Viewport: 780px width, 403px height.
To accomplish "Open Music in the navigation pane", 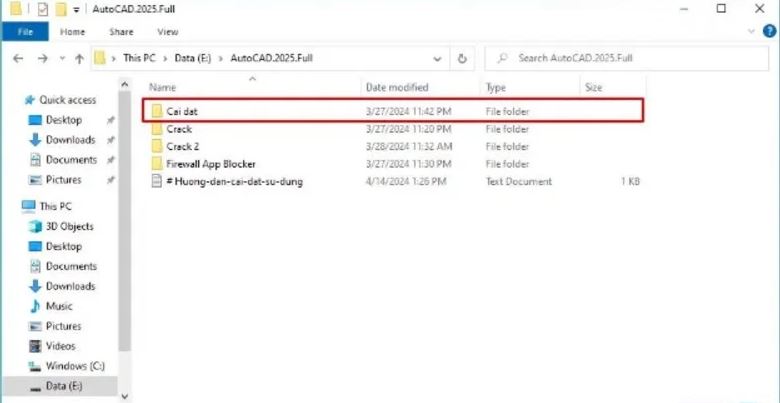I will (x=59, y=306).
